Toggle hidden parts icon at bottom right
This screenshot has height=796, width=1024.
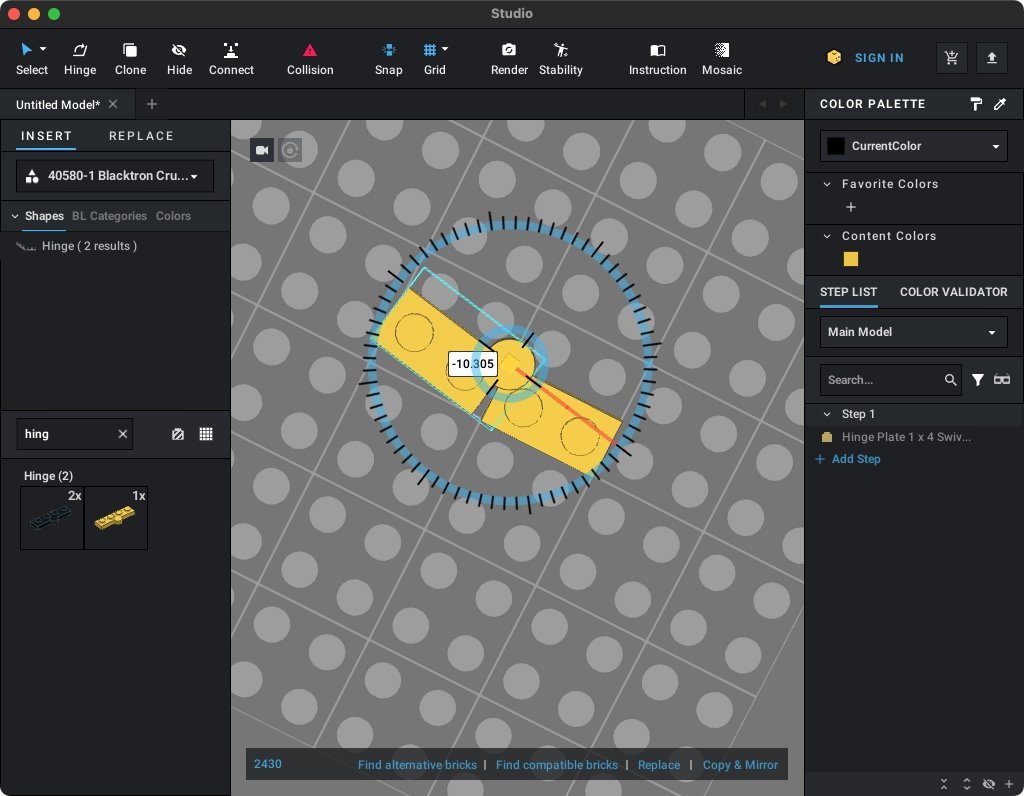click(989, 784)
